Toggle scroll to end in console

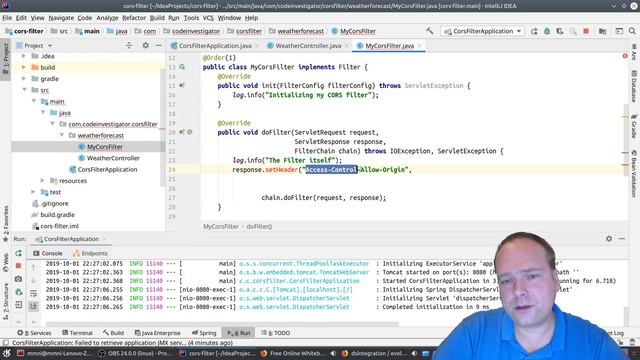pos(33,306)
